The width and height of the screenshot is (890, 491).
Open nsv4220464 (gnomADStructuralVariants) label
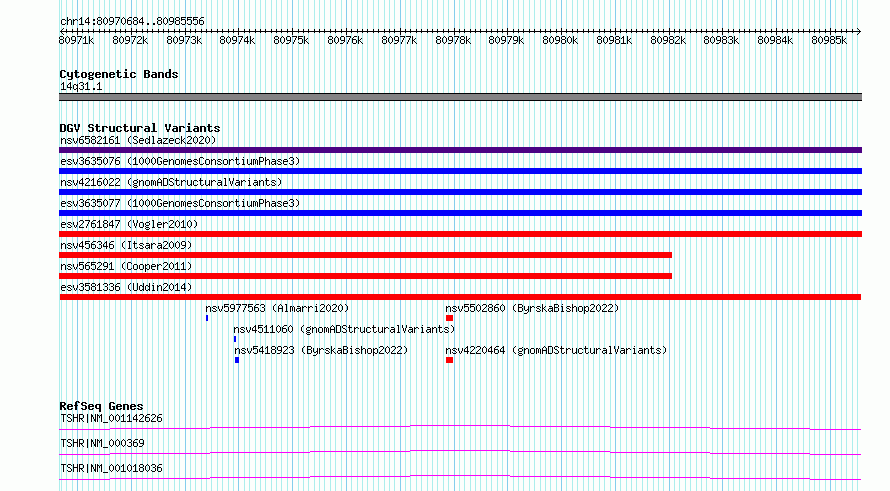[x=556, y=350]
